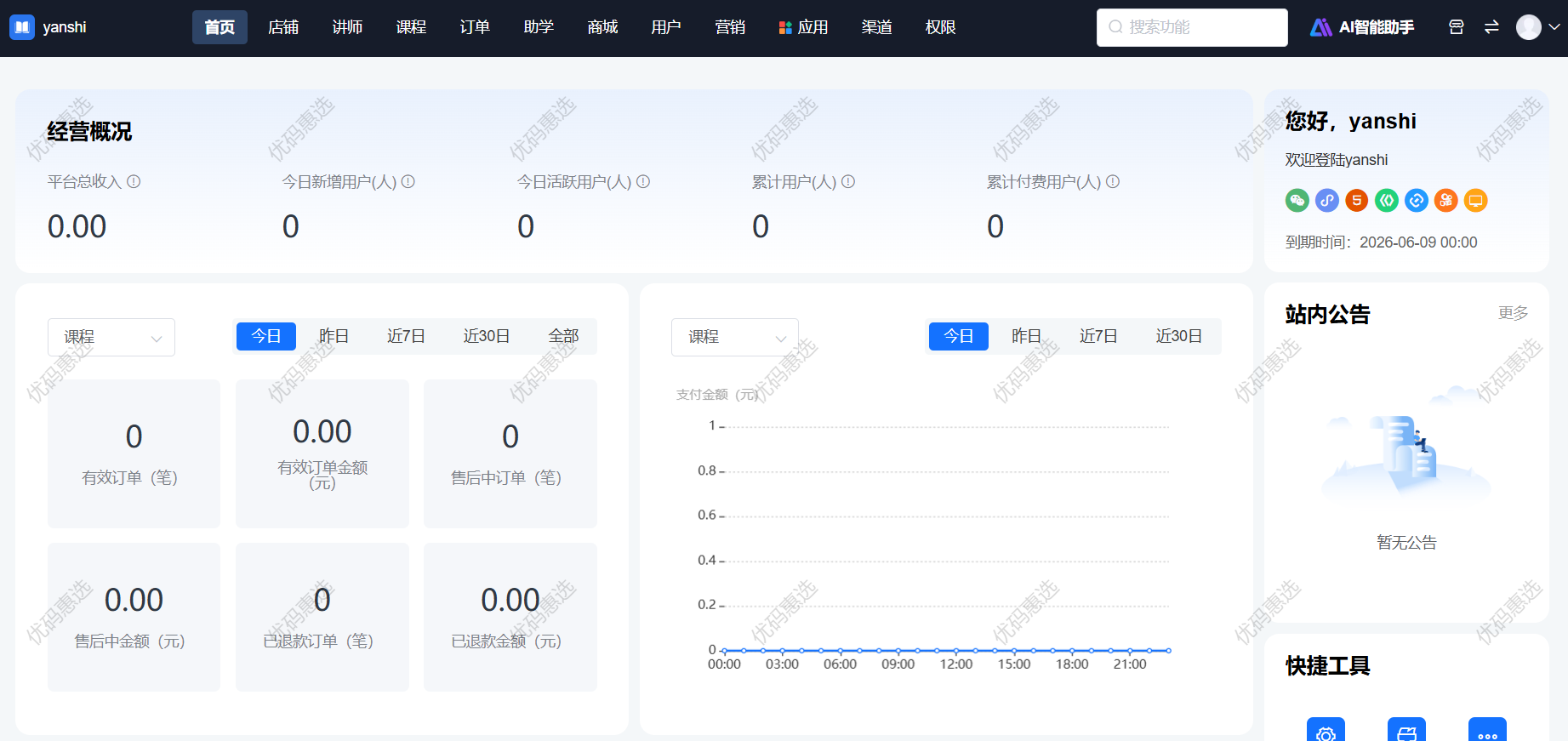Click the info icon beside 平台总收入
This screenshot has width=1568, height=741.
tap(134, 181)
